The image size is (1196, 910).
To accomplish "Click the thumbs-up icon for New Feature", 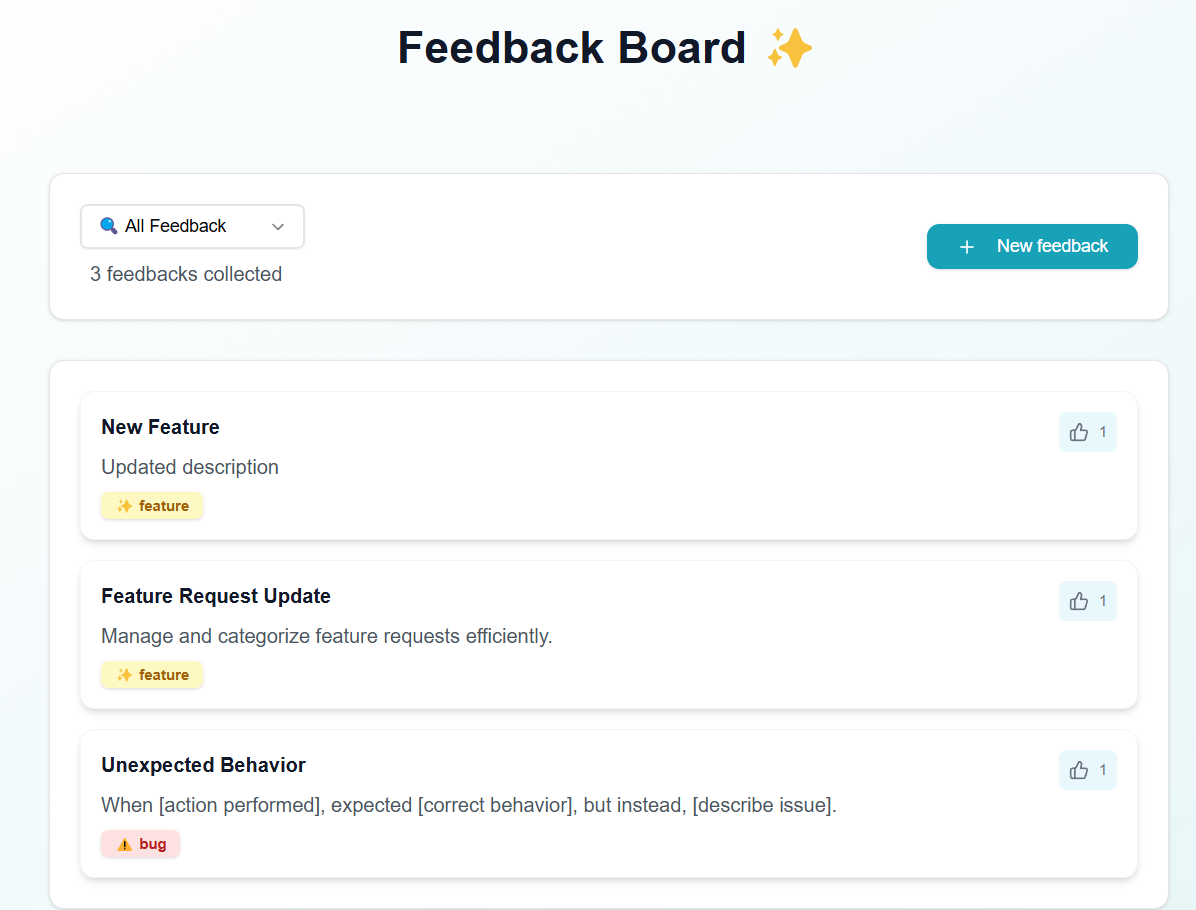I will pyautogui.click(x=1077, y=431).
